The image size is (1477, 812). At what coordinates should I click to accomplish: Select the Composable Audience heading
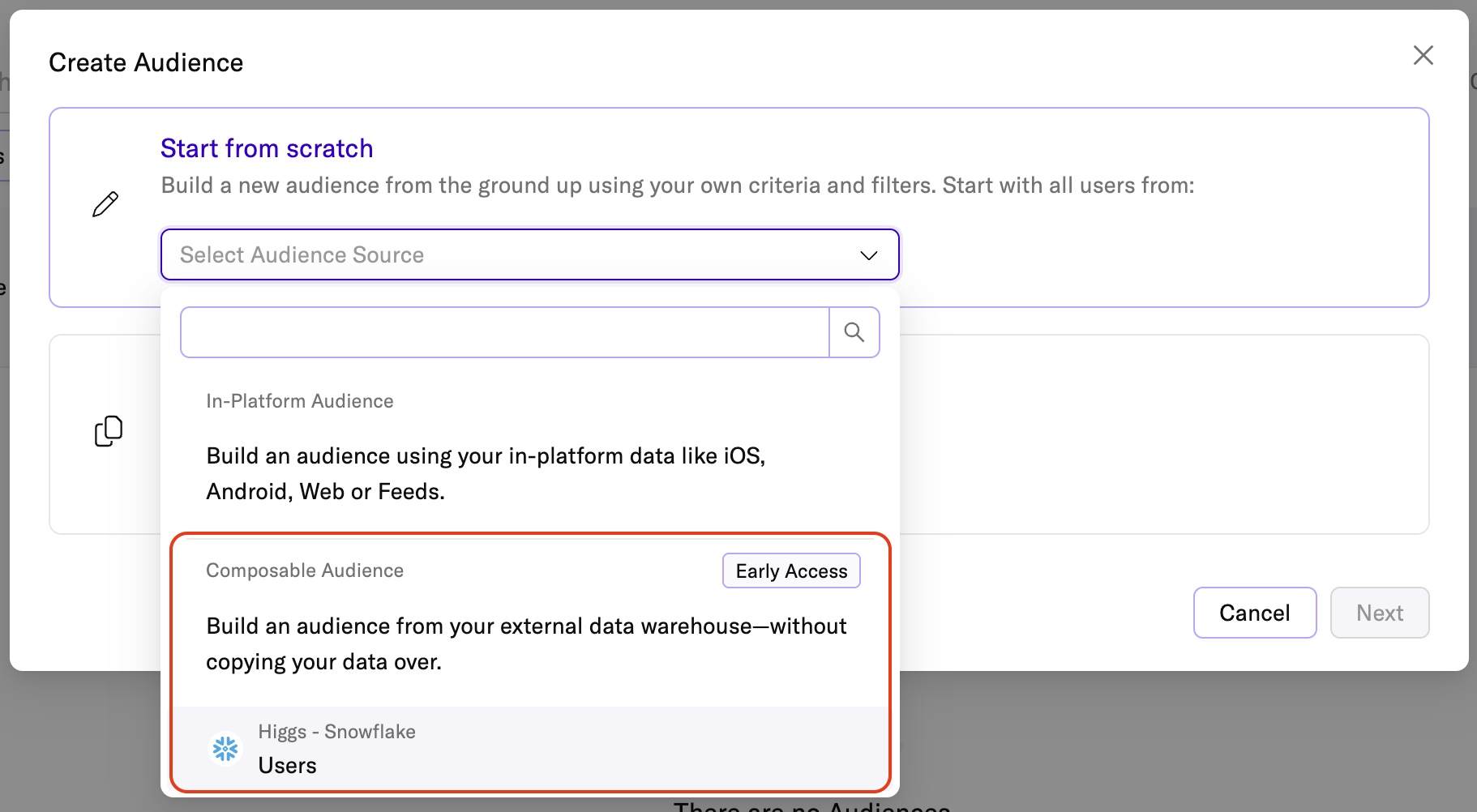pyautogui.click(x=304, y=571)
